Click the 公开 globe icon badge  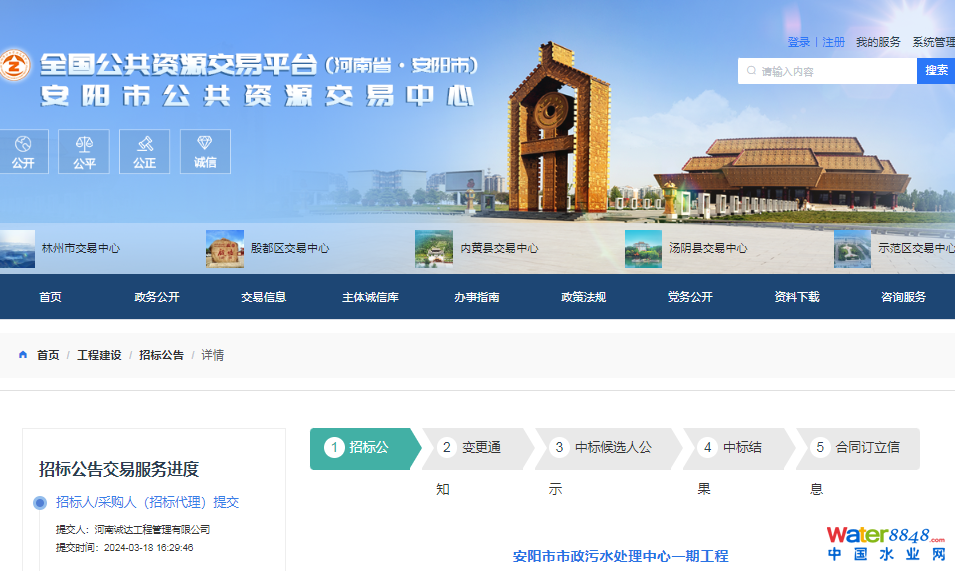coord(23,151)
